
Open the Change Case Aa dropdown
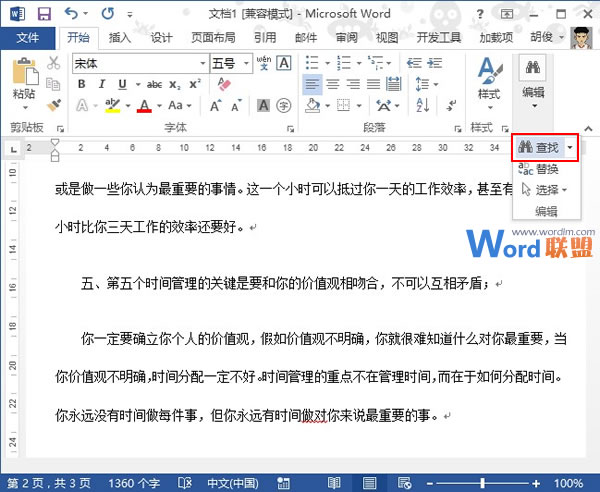click(x=180, y=105)
